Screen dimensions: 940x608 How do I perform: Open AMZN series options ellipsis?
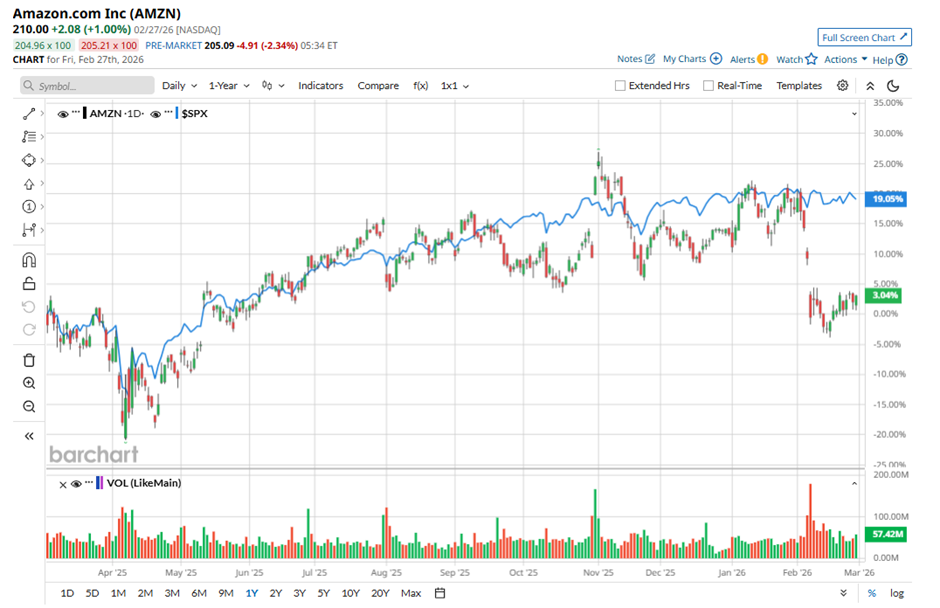pos(76,112)
